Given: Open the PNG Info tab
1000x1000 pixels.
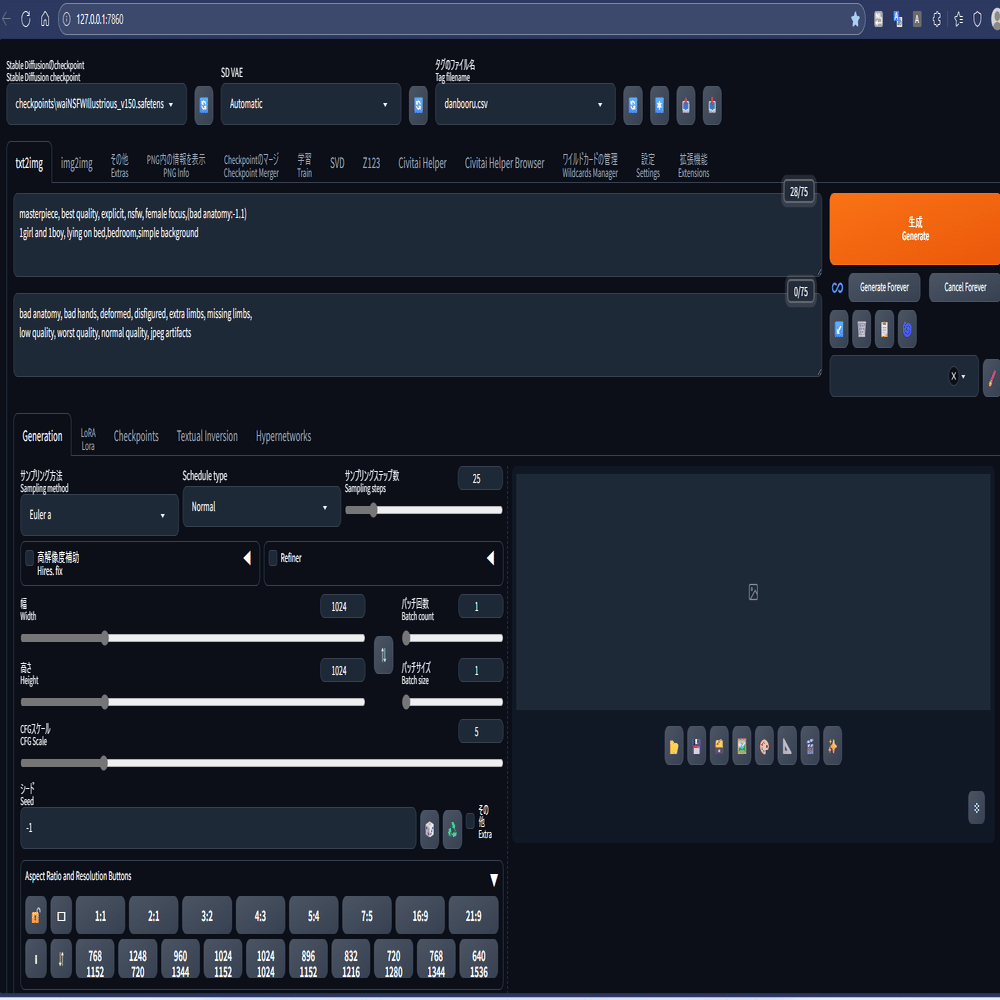Looking at the screenshot, I should (x=176, y=165).
